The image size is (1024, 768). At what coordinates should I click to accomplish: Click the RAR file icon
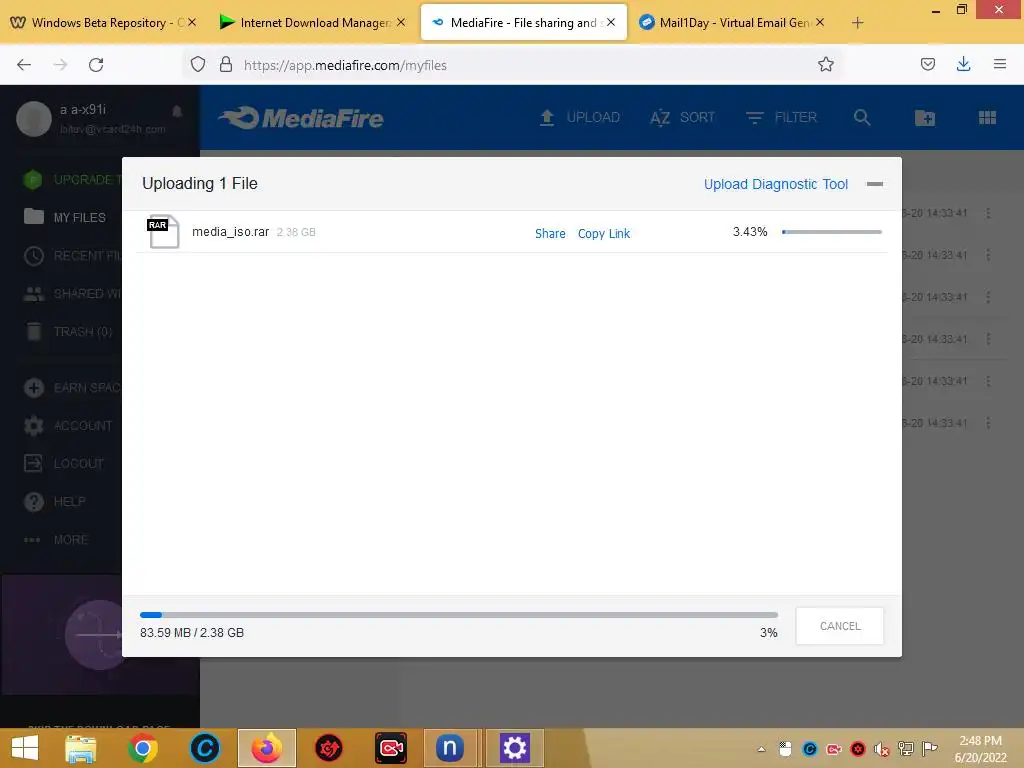tap(163, 231)
